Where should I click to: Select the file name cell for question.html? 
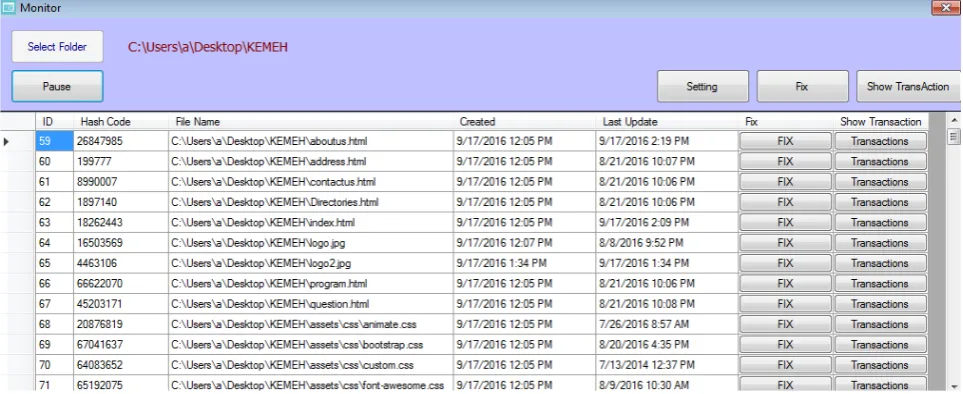point(311,304)
